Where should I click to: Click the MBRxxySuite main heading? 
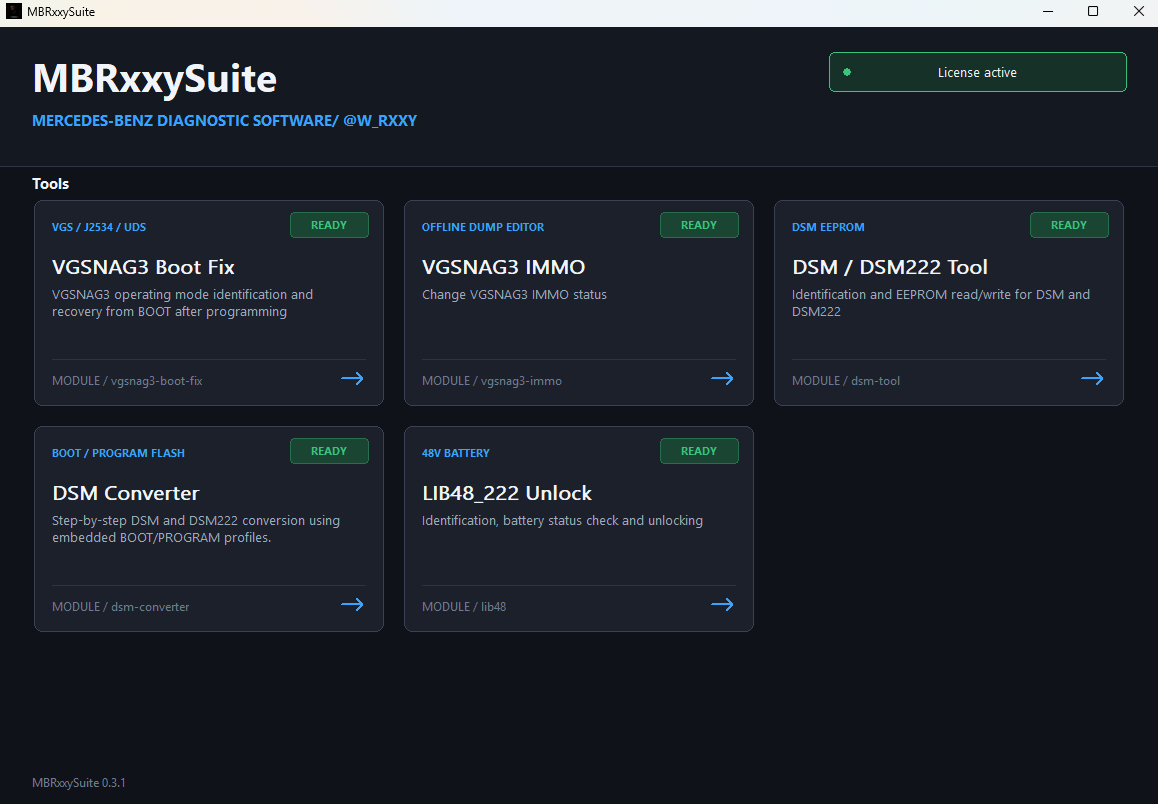(x=154, y=78)
